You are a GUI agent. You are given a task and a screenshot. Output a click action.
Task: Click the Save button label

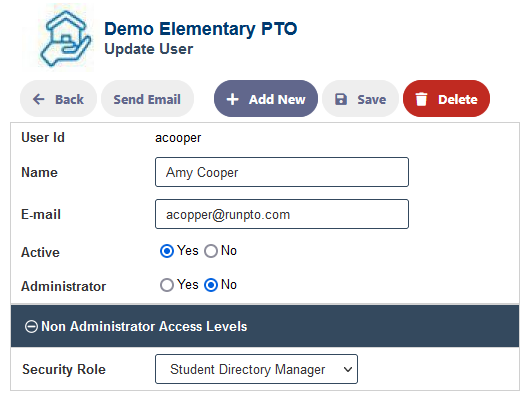pos(372,99)
